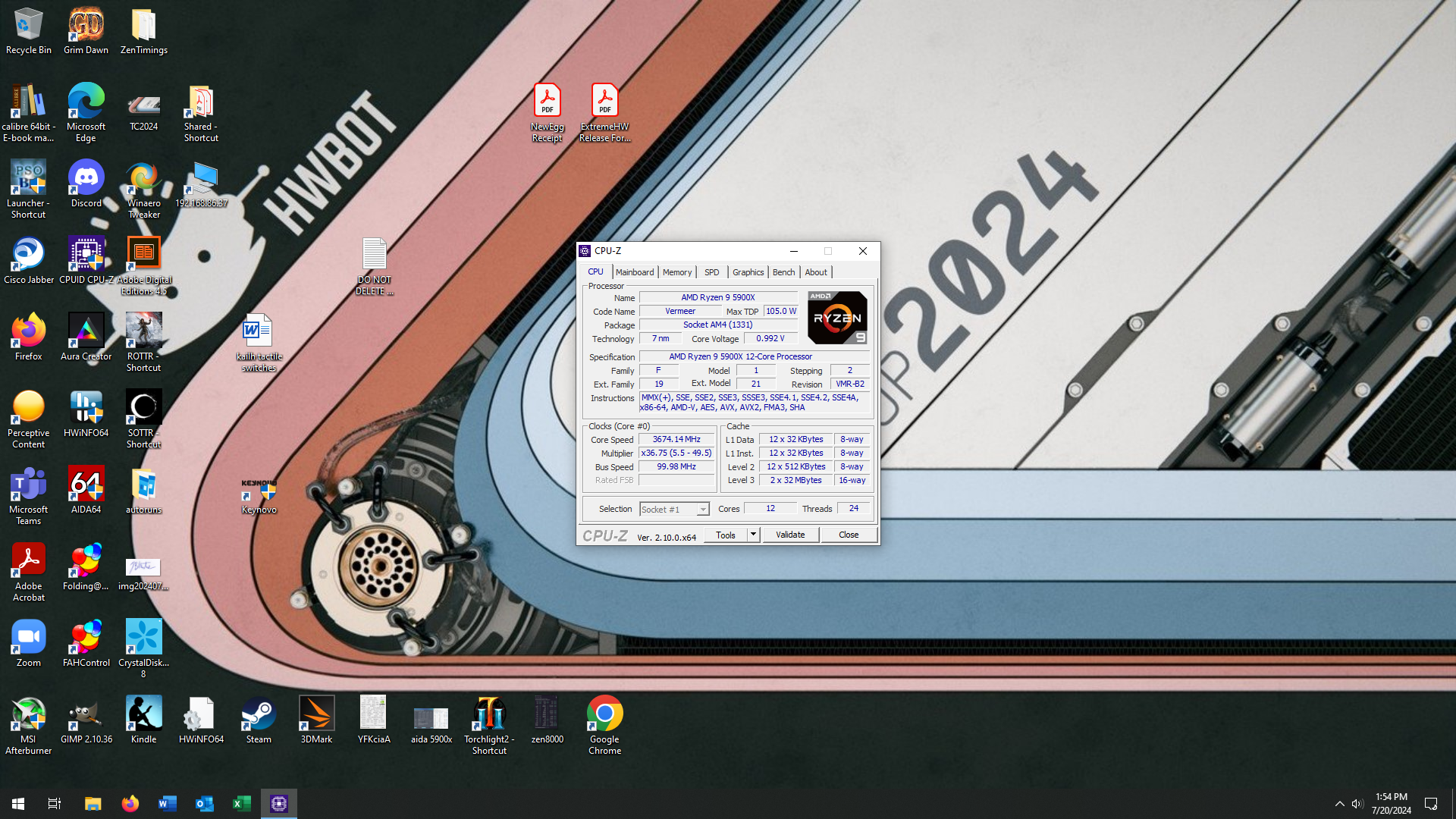Open the ZenTimings folder icon
Screen dimensions: 1456x819
(143, 30)
